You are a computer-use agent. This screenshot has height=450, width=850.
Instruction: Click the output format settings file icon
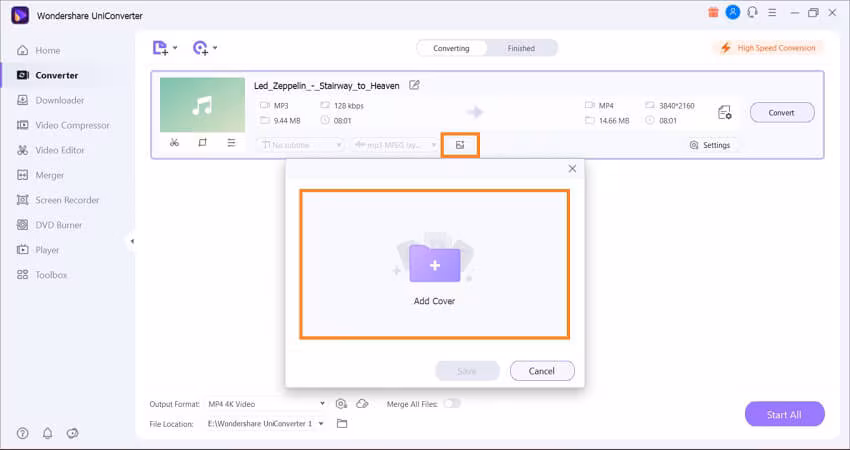(x=724, y=113)
